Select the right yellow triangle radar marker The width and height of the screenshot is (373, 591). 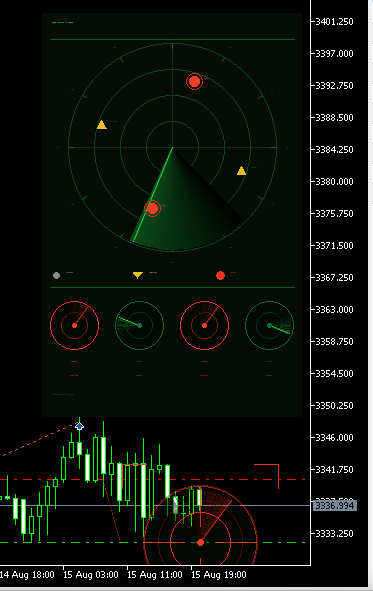[x=242, y=171]
